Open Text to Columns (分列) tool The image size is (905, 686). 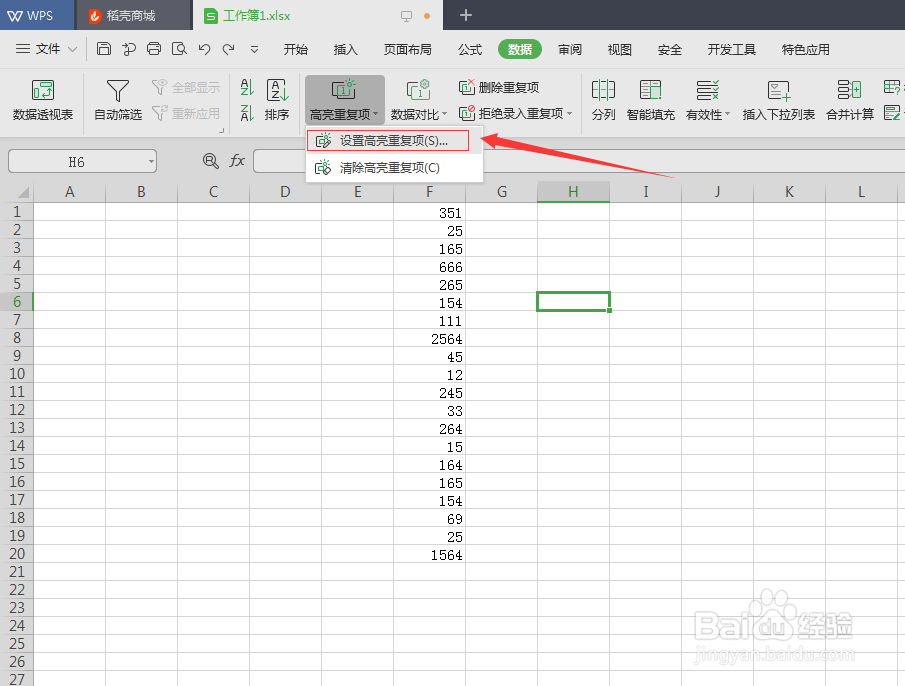pos(603,100)
